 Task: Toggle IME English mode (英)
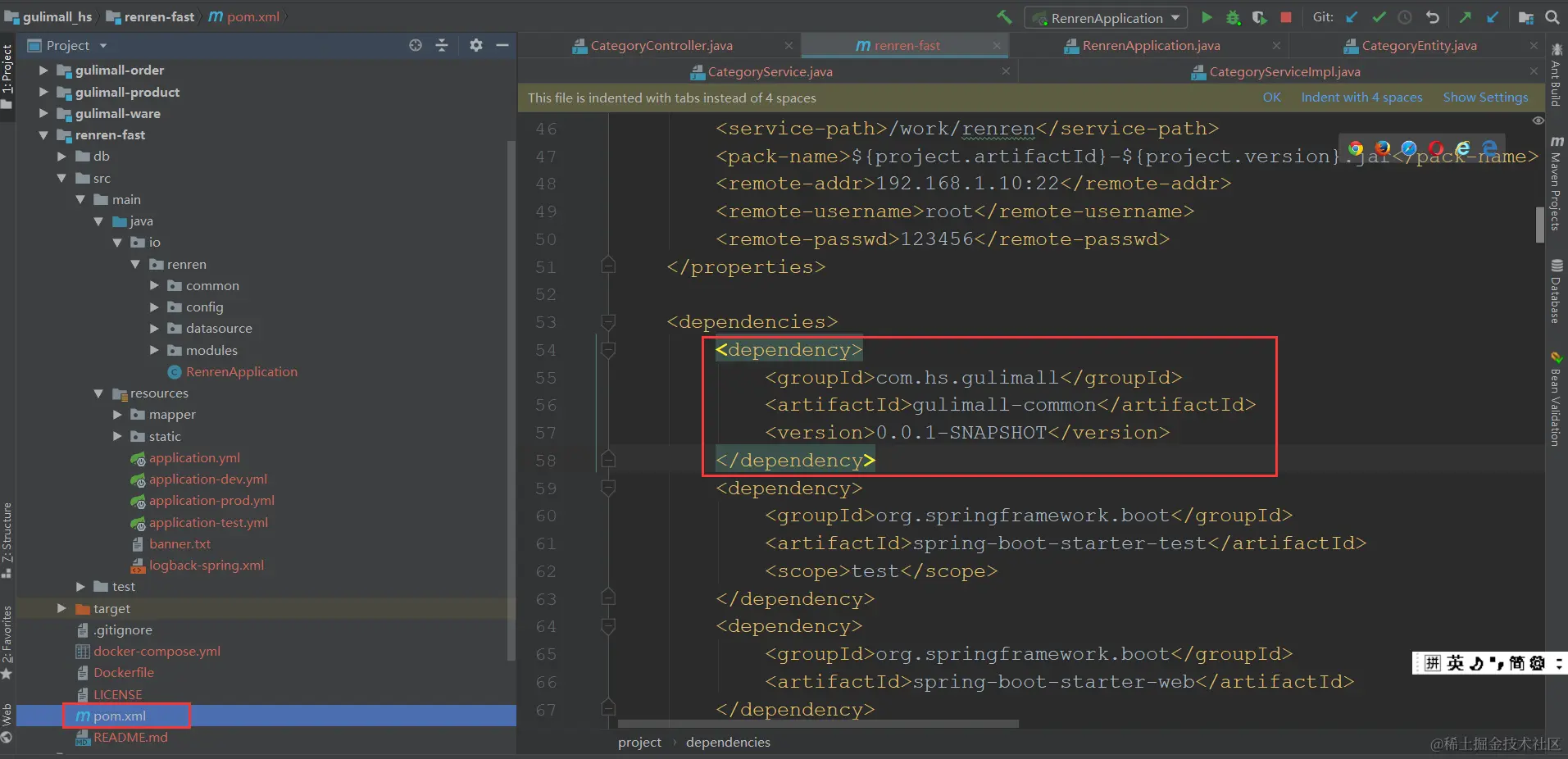coord(1455,663)
